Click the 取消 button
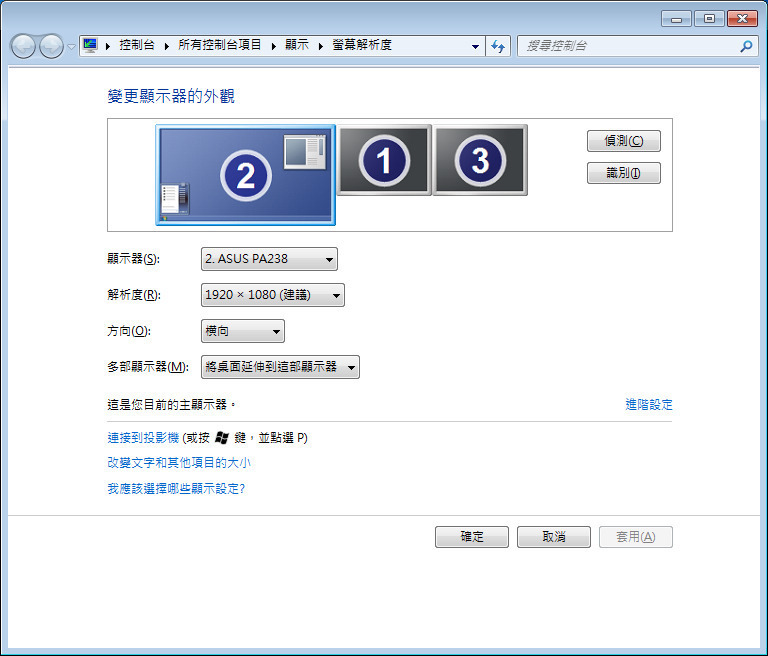This screenshot has width=768, height=656. point(554,537)
